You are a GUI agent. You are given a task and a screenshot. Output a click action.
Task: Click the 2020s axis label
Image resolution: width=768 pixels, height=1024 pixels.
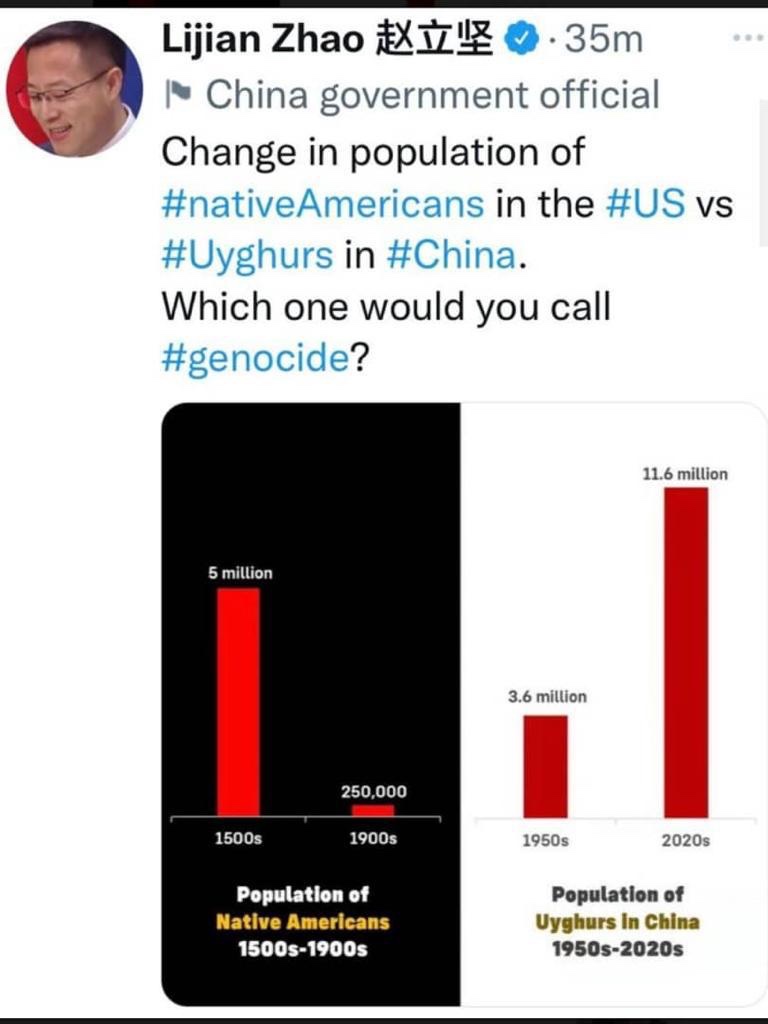pyautogui.click(x=685, y=840)
